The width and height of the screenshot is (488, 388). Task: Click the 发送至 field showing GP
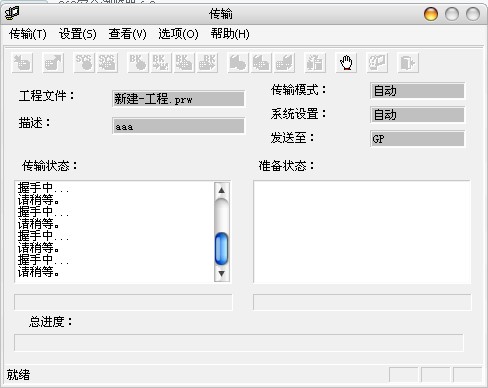coord(417,139)
